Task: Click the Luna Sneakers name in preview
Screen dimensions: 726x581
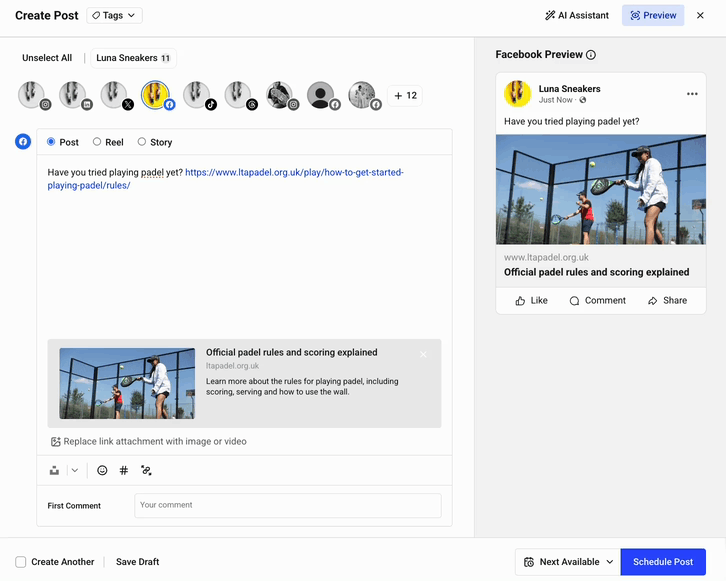Action: [x=570, y=89]
